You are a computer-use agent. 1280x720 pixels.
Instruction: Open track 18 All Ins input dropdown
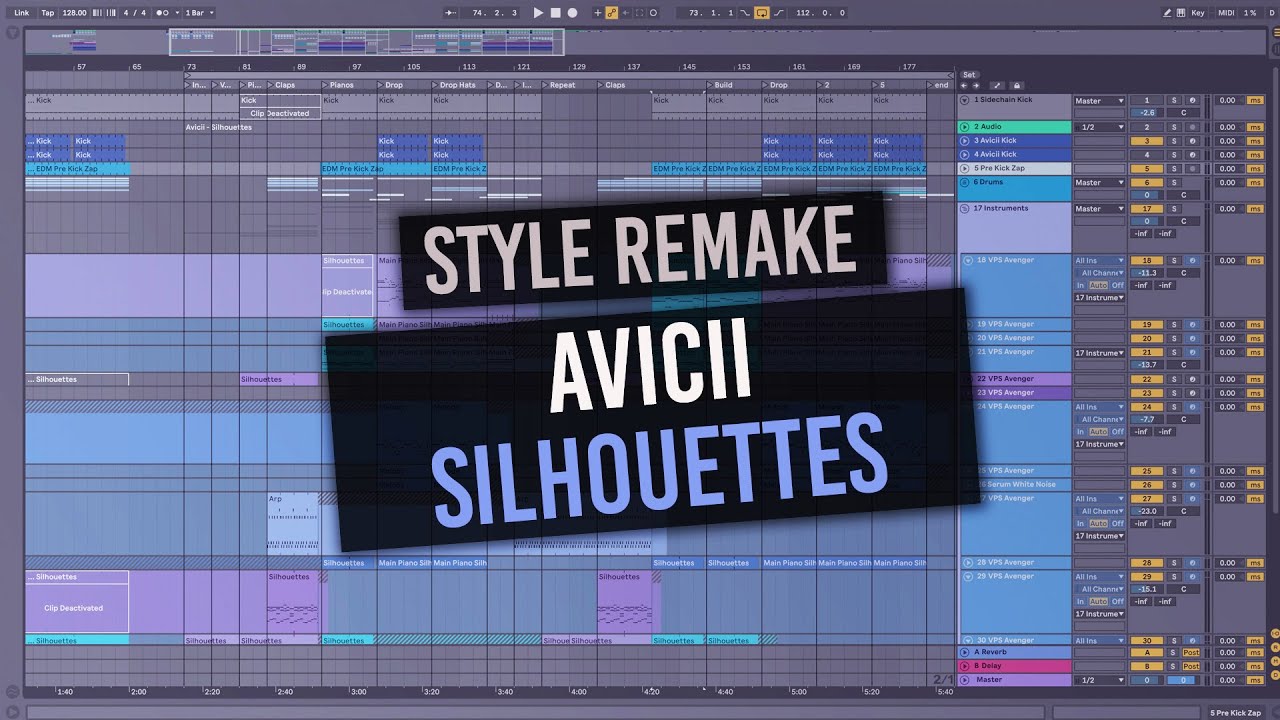(x=1100, y=261)
